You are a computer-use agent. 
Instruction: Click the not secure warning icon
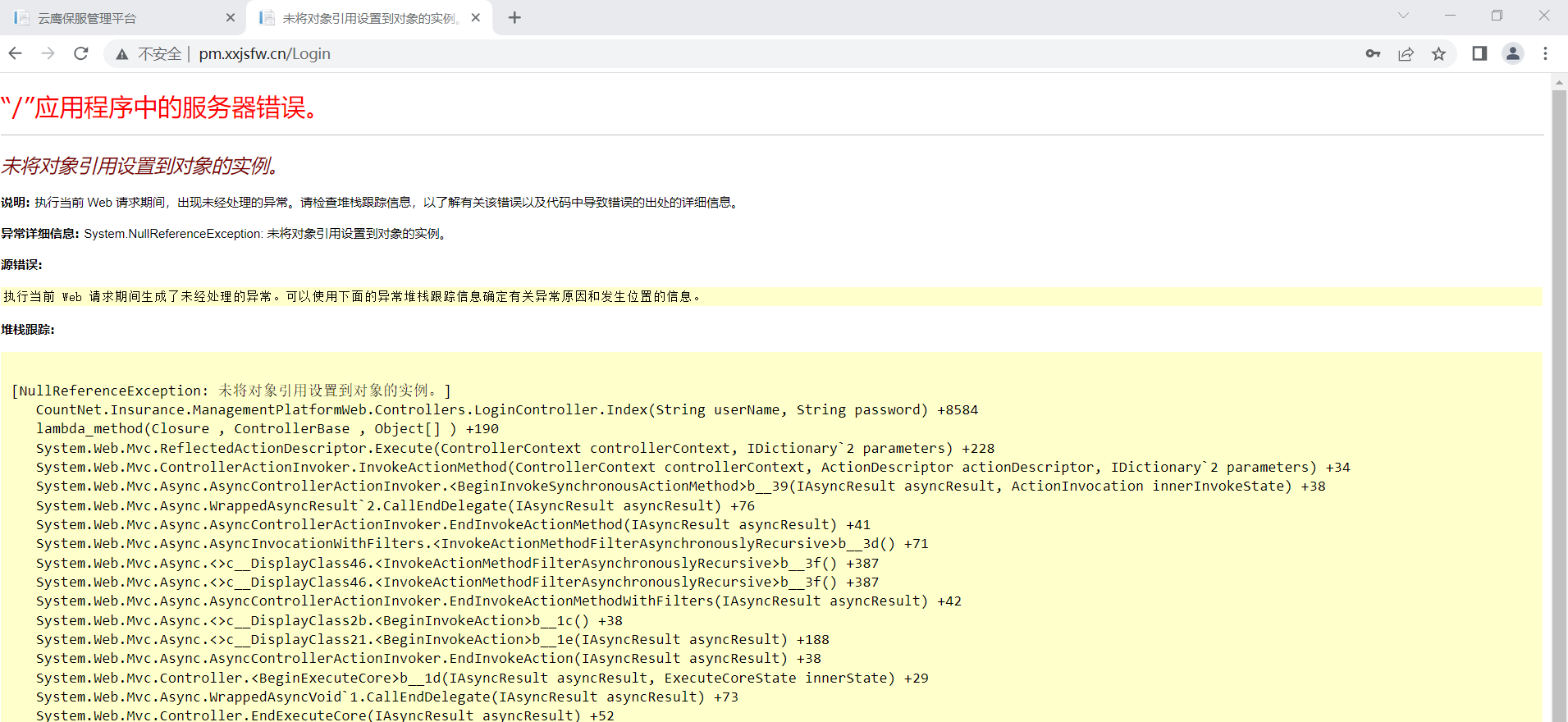[122, 54]
